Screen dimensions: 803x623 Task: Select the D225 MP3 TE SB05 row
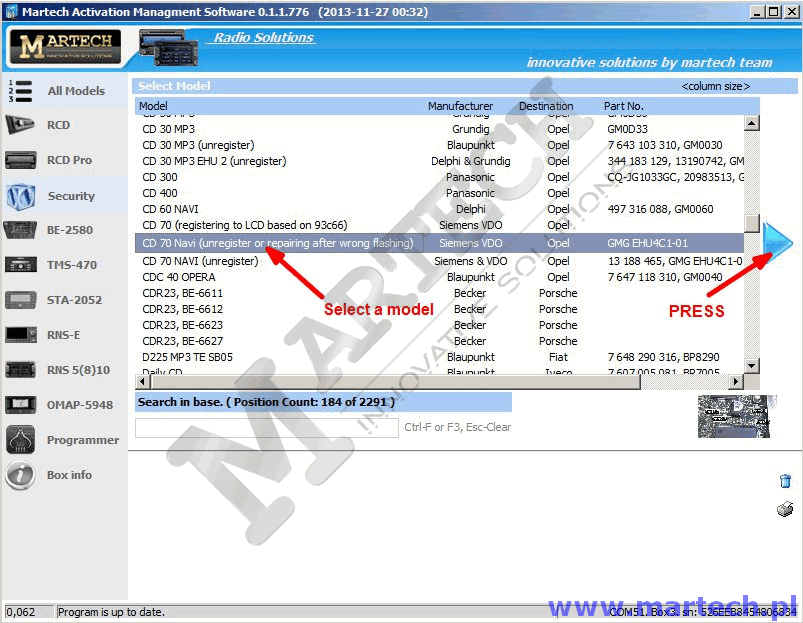click(x=439, y=357)
